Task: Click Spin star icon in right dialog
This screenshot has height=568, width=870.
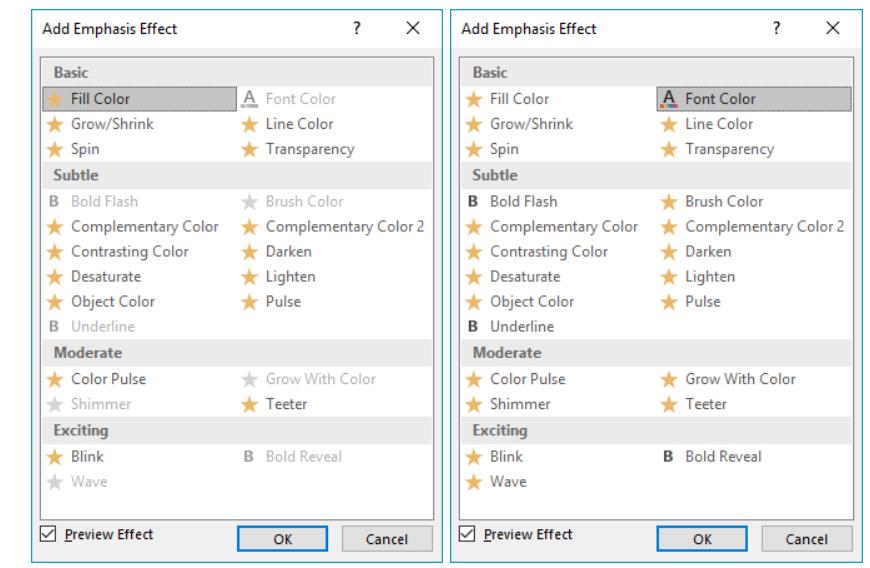Action: [474, 149]
